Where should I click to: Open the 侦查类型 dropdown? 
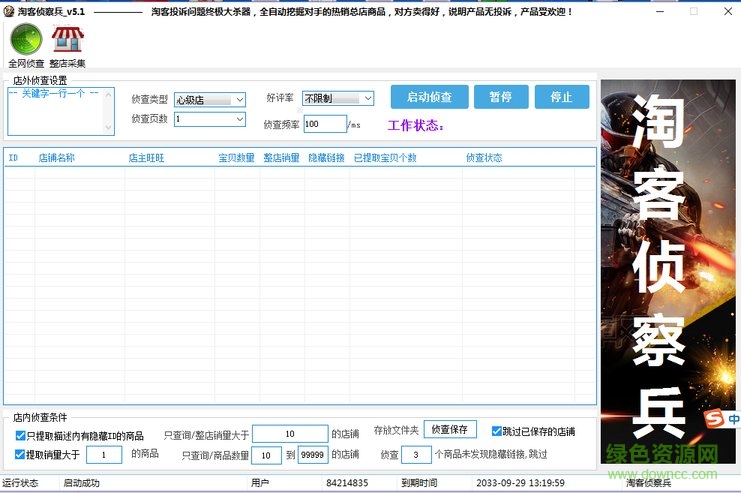click(210, 100)
